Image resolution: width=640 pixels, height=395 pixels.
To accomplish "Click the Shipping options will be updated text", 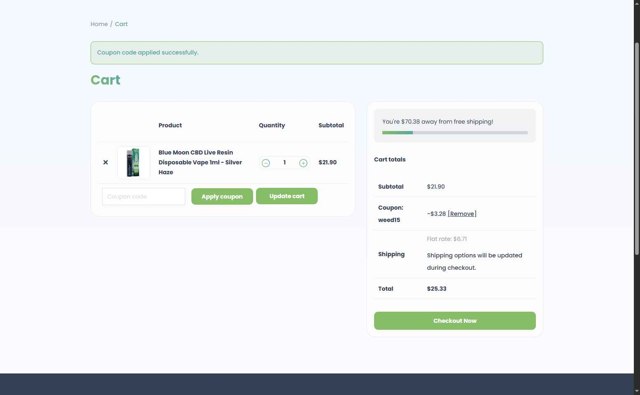I will click(475, 262).
